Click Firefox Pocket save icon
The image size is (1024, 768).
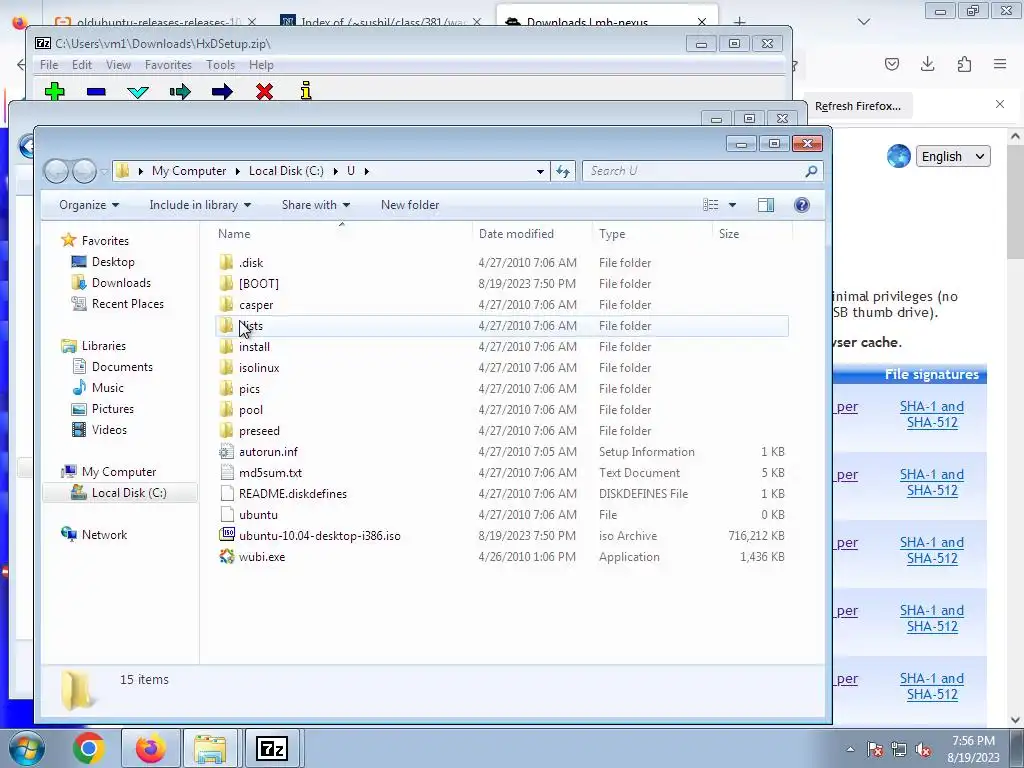[891, 64]
